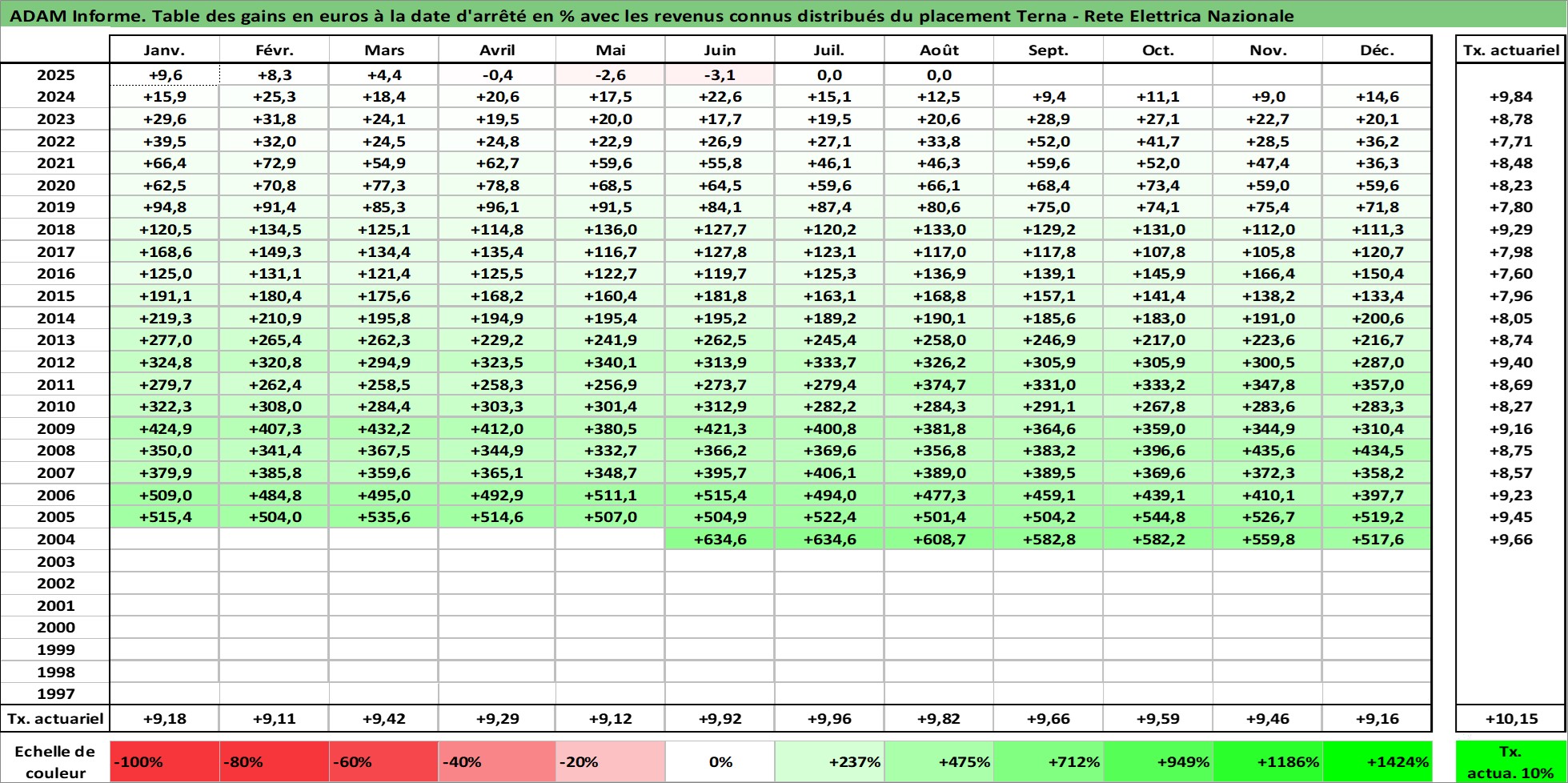Click the +7,60 actuarial rate for 2016
This screenshot has width=1568, height=783.
click(1511, 274)
